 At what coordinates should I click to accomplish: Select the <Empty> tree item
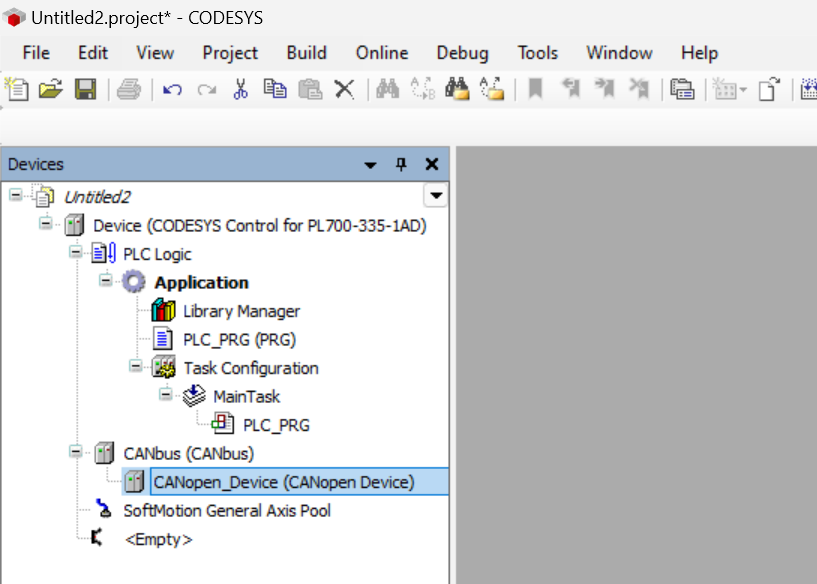159,539
